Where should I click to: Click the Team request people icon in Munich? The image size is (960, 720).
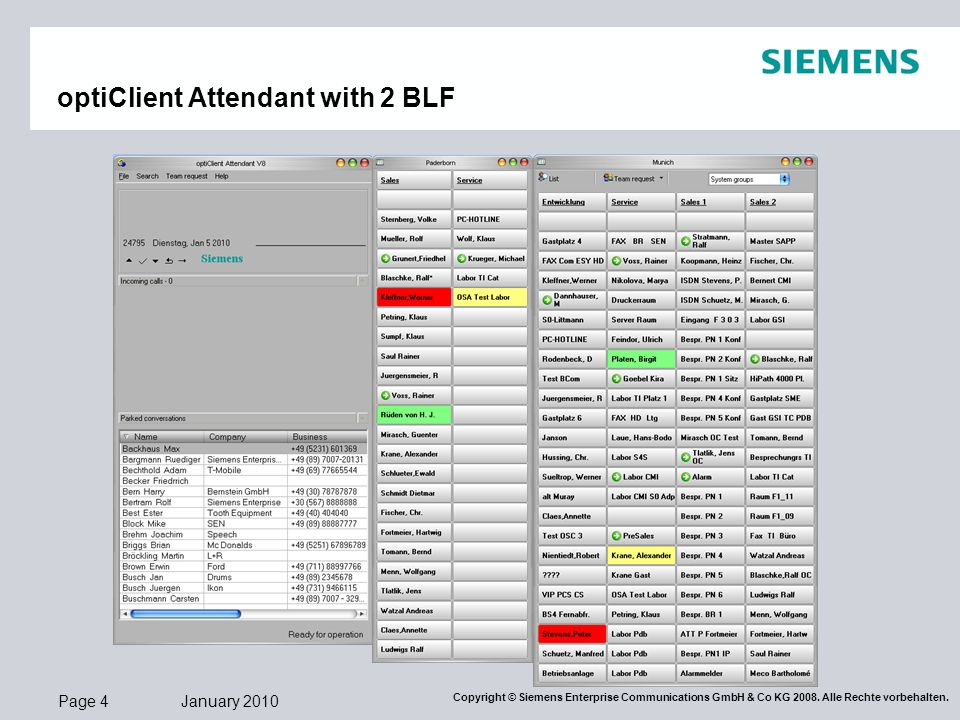click(608, 178)
